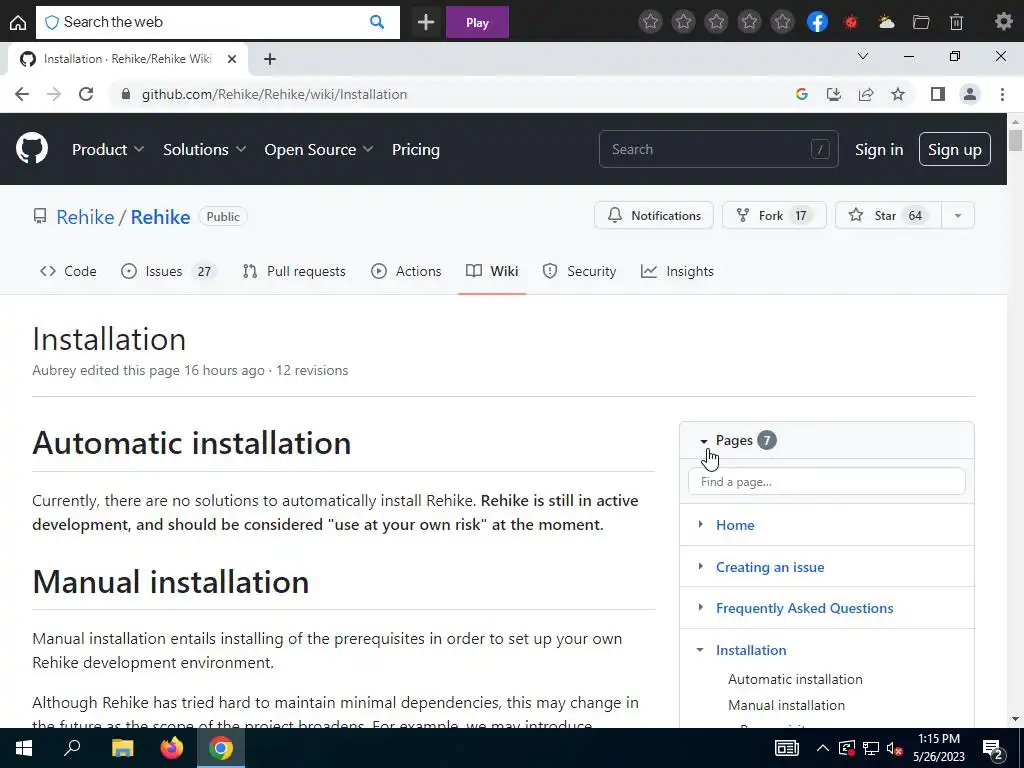Open File Explorer from the taskbar
1024x768 pixels.
pos(122,748)
